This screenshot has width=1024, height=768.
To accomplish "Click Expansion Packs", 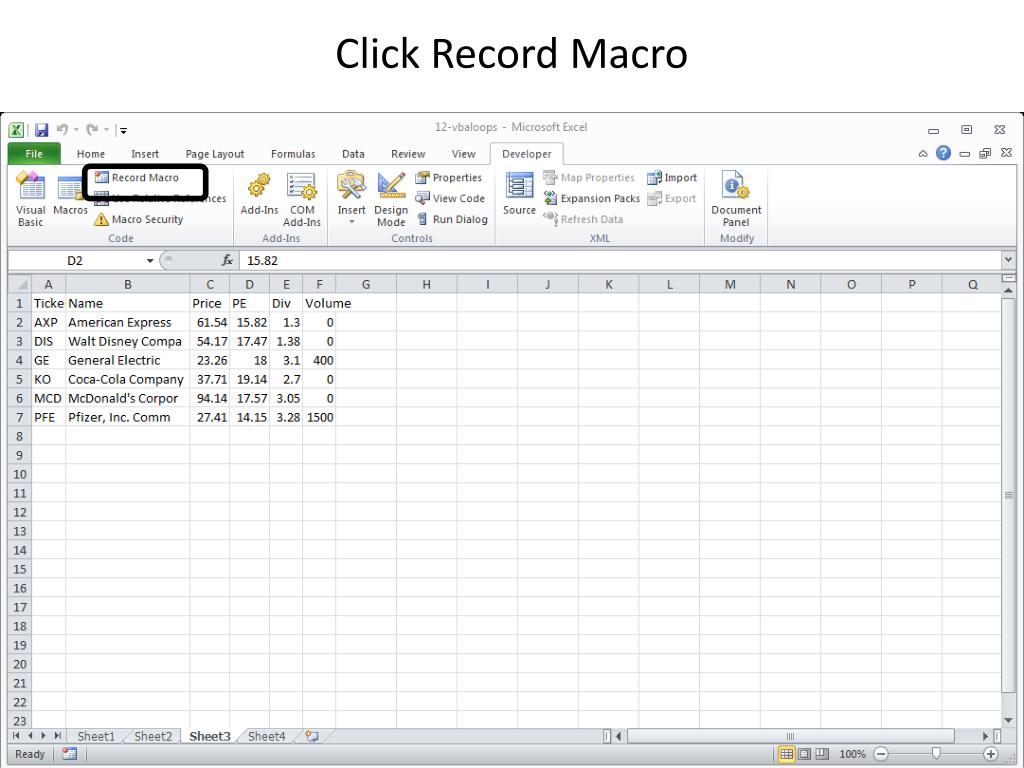I will [592, 199].
